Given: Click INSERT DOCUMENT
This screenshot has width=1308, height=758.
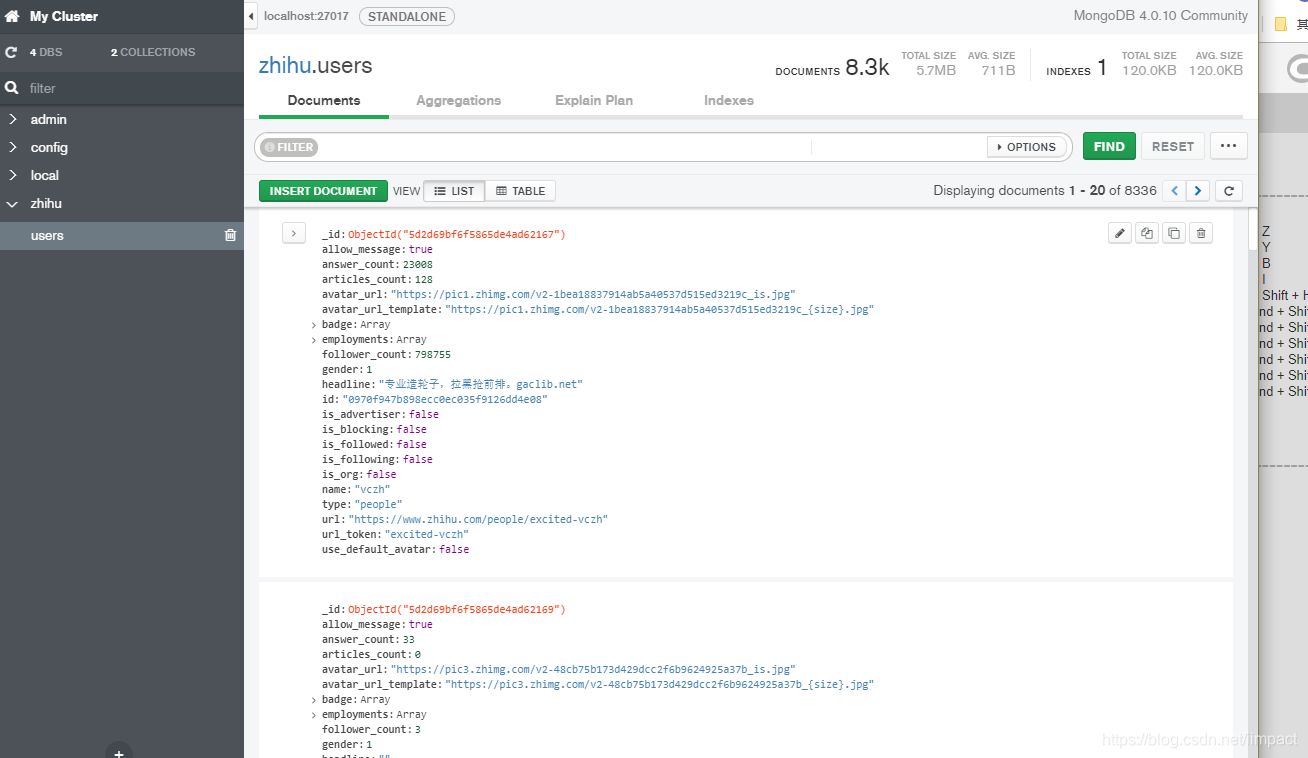Looking at the screenshot, I should pos(323,191).
